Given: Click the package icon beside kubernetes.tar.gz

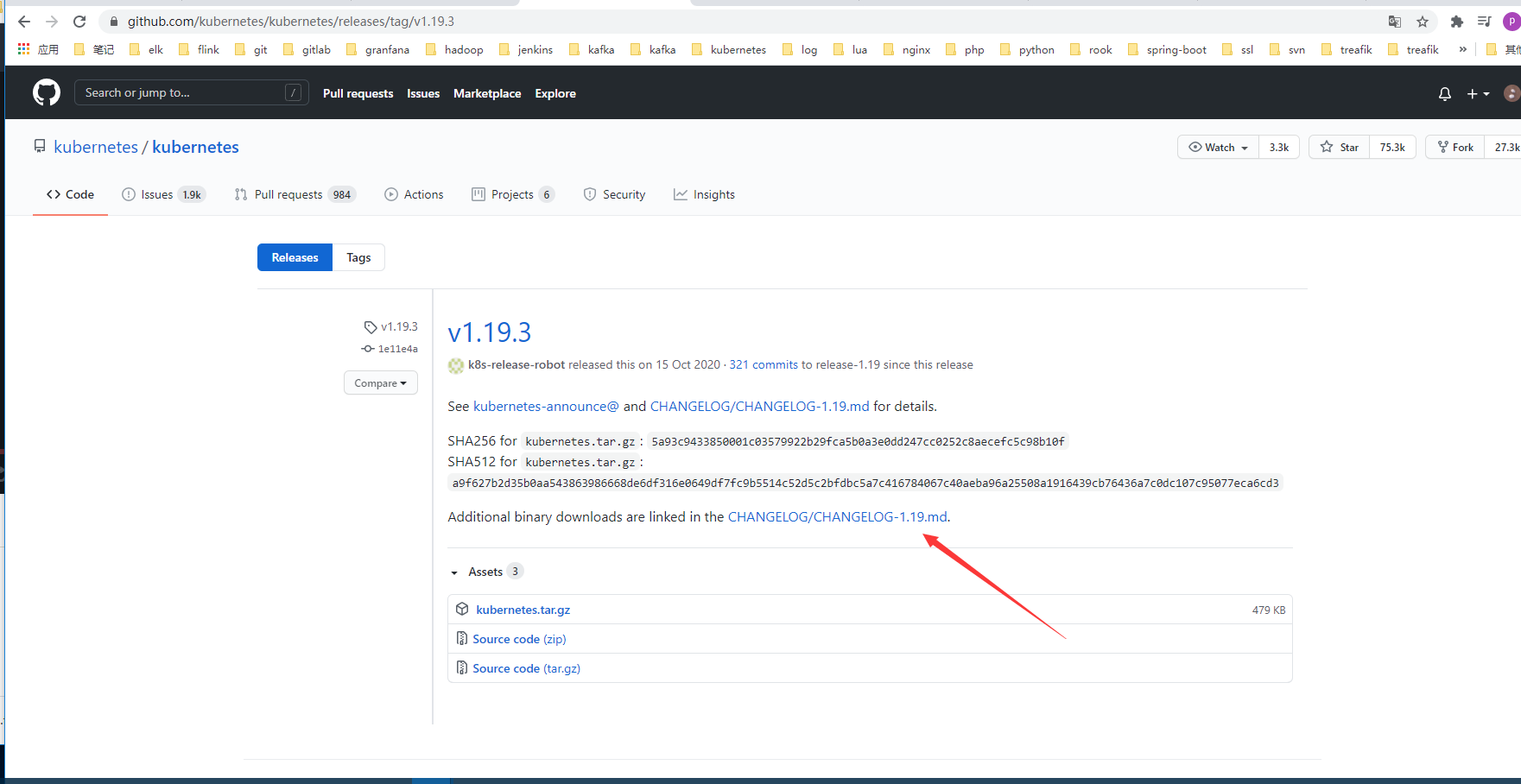Looking at the screenshot, I should [462, 609].
